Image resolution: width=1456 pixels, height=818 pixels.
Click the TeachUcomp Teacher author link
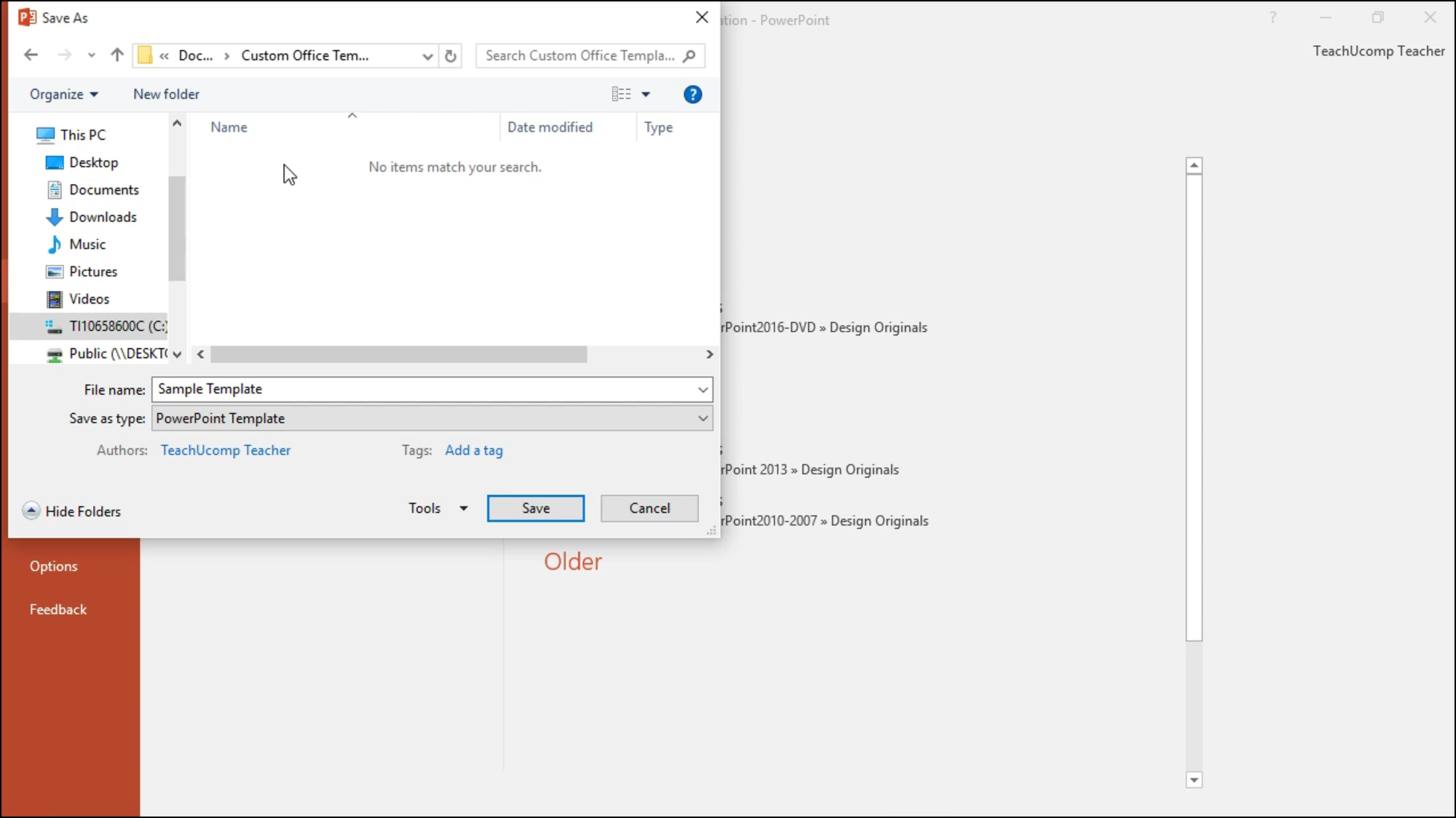(225, 450)
